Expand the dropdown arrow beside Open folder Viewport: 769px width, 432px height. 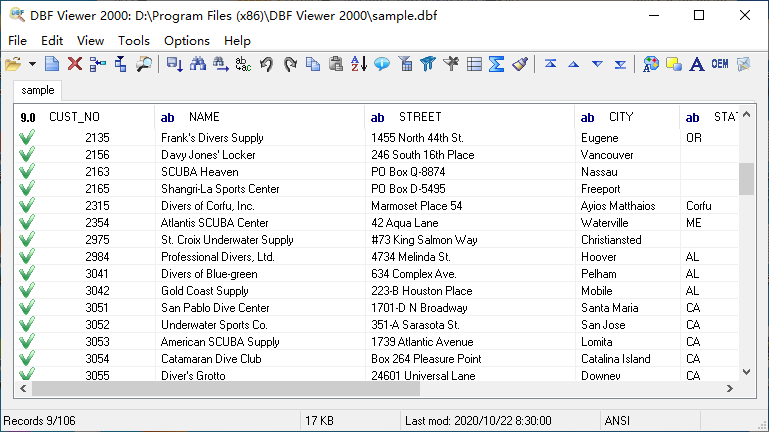click(32, 64)
